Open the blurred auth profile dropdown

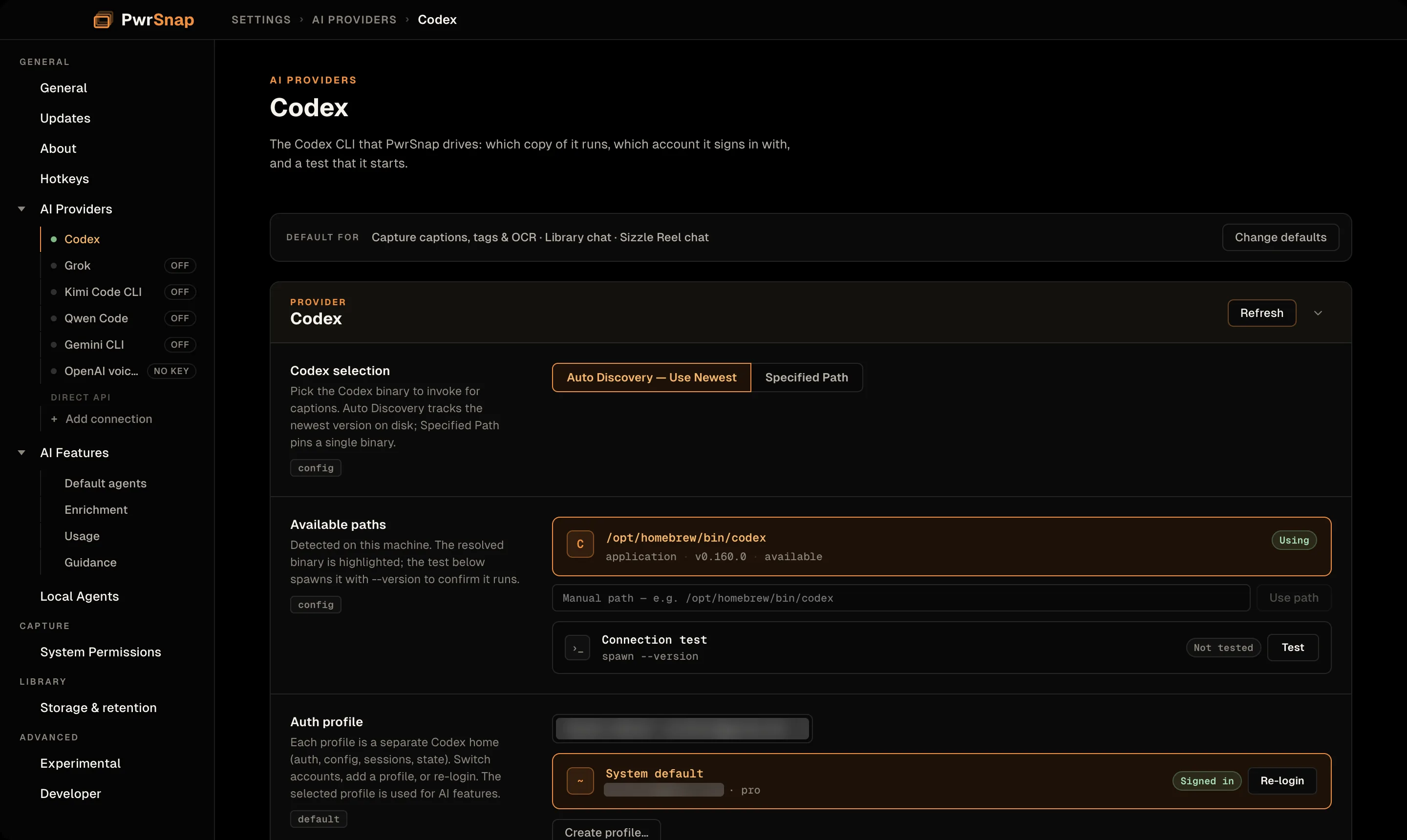(x=682, y=729)
